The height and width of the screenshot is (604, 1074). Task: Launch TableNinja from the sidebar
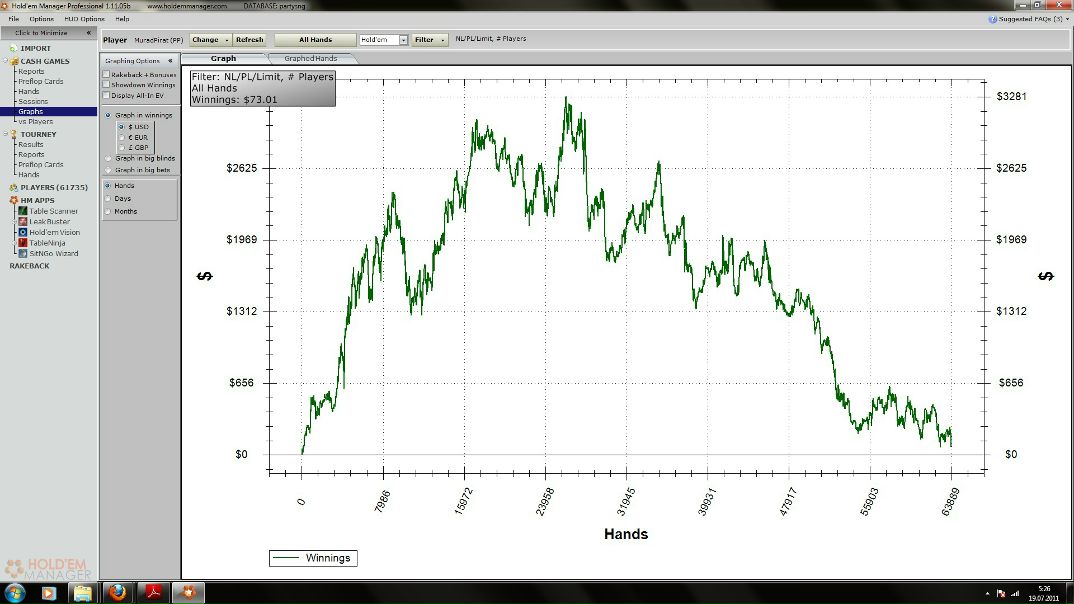tap(21, 243)
